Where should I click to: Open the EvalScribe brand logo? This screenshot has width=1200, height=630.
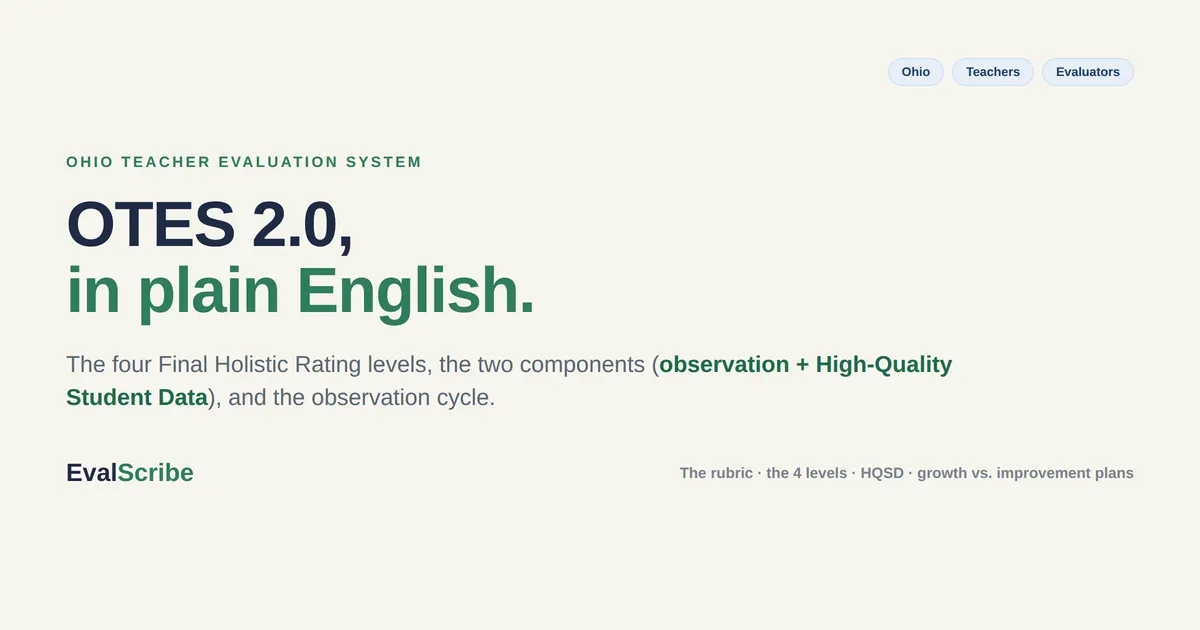(130, 473)
